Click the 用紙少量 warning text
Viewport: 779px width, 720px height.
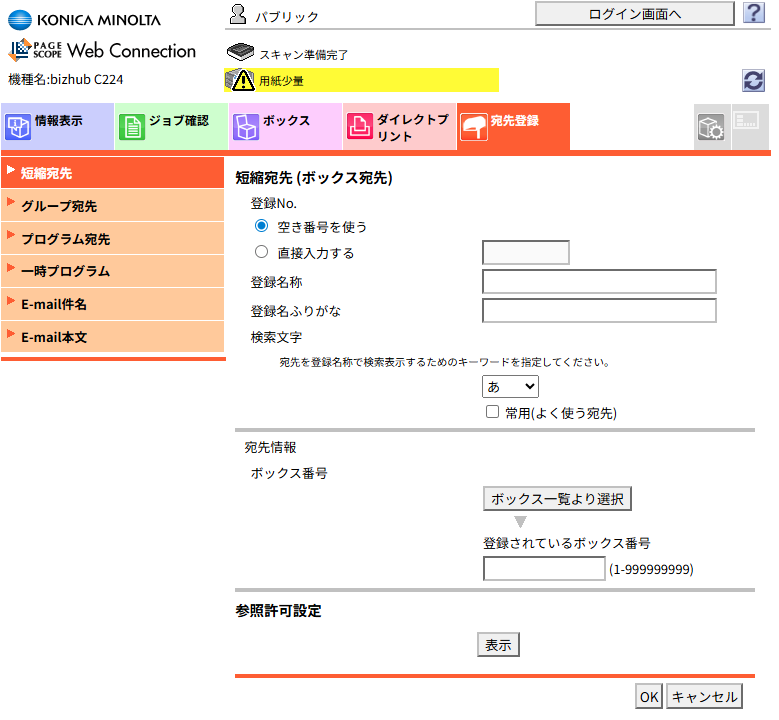click(x=281, y=81)
